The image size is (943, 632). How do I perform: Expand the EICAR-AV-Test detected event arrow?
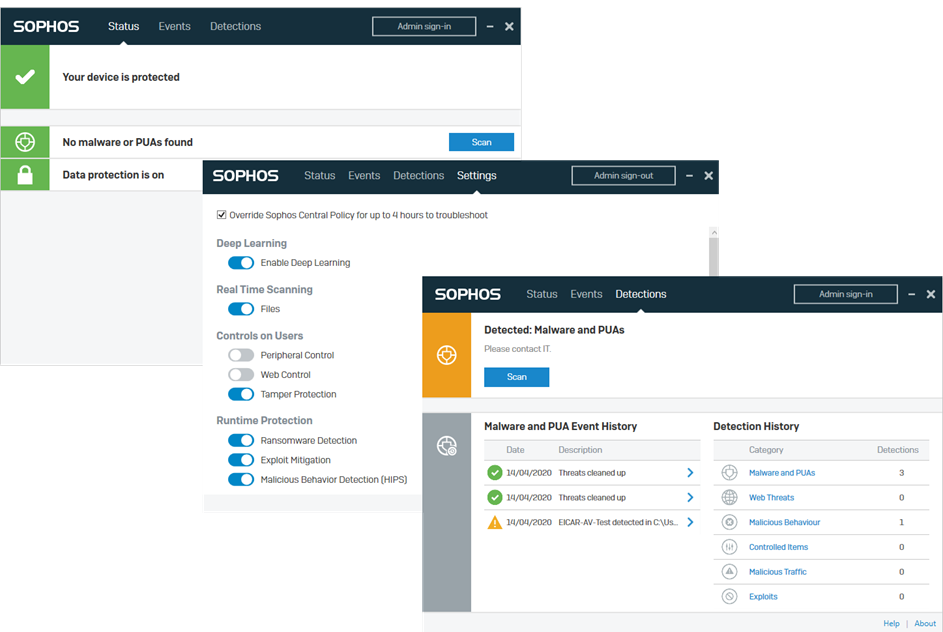690,522
